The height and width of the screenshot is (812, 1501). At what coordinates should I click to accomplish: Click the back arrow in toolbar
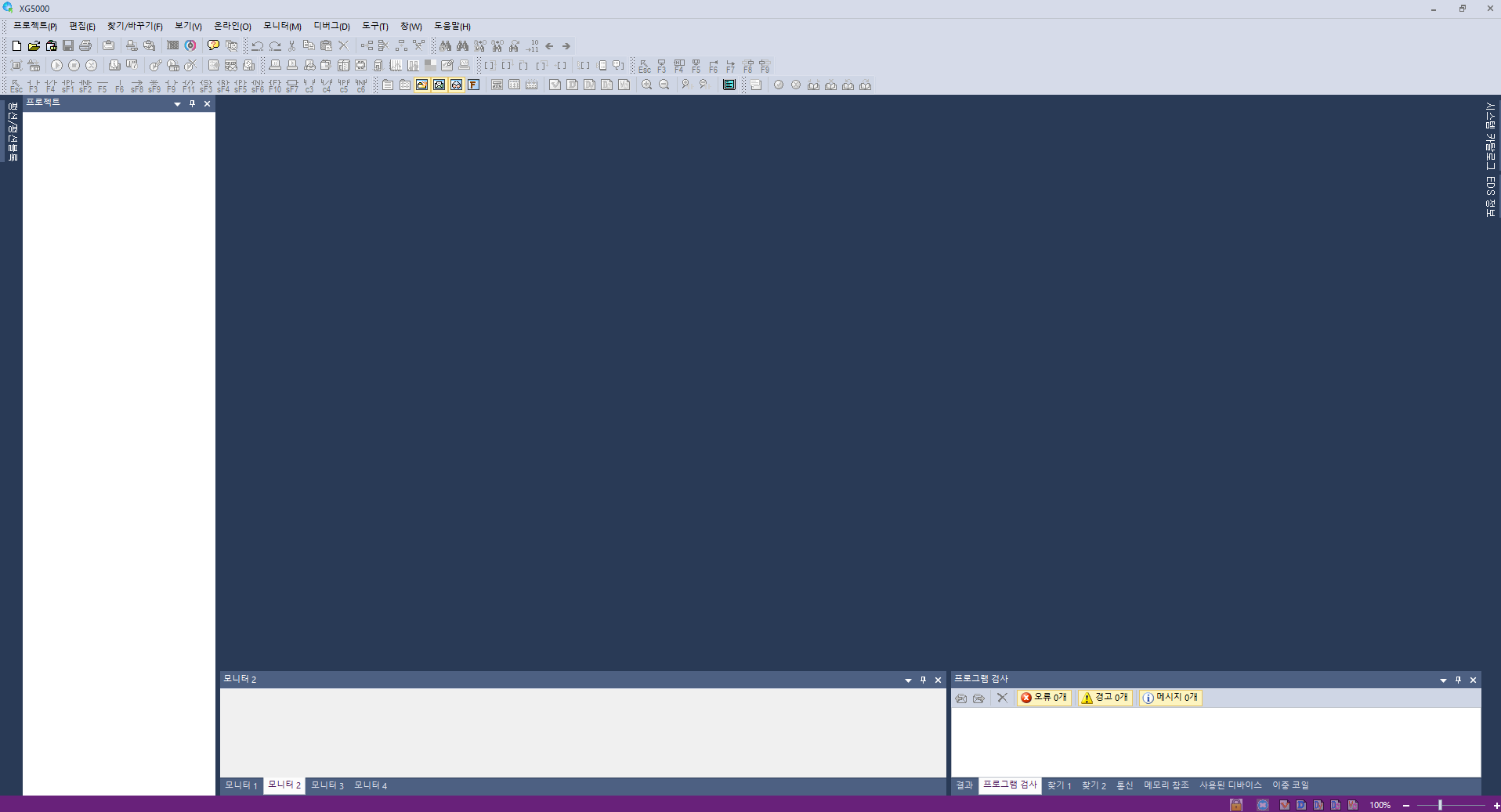tap(549, 46)
